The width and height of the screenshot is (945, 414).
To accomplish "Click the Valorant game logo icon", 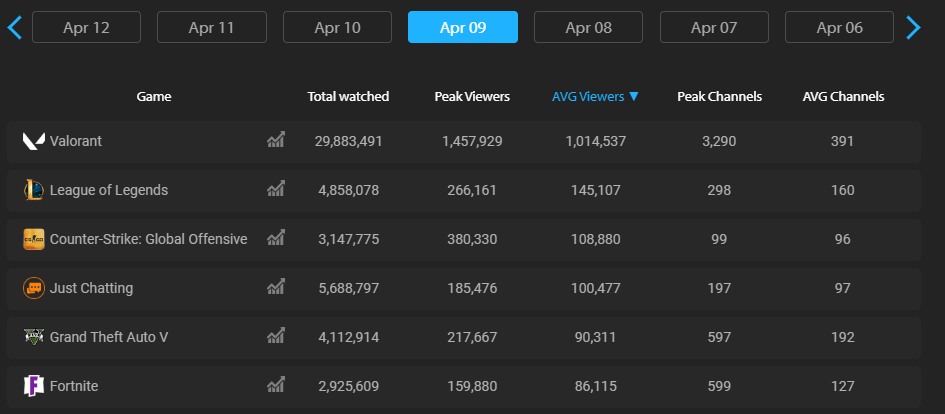I will pos(34,141).
